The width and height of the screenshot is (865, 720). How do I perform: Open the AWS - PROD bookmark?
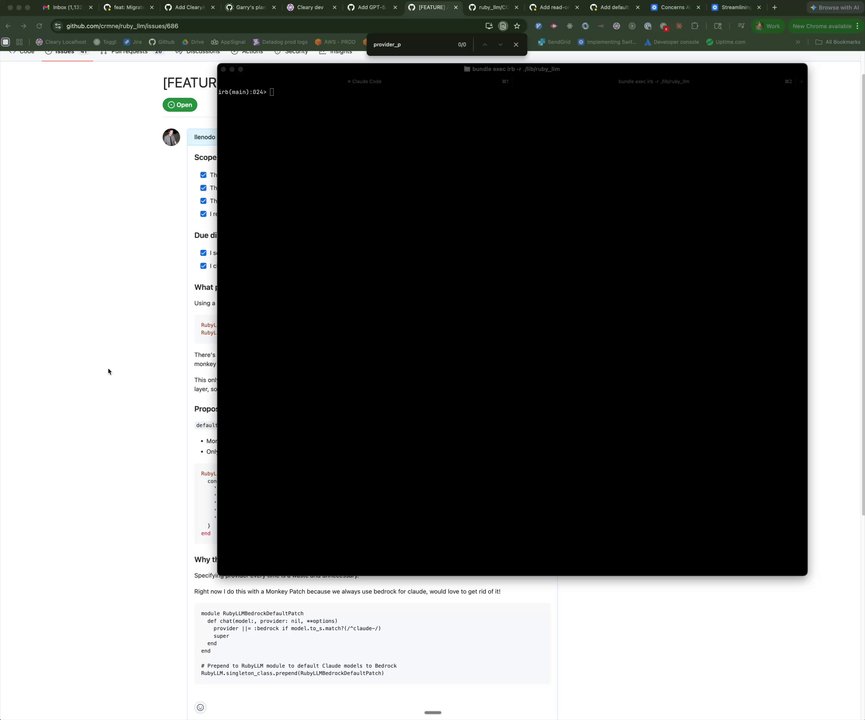335,42
